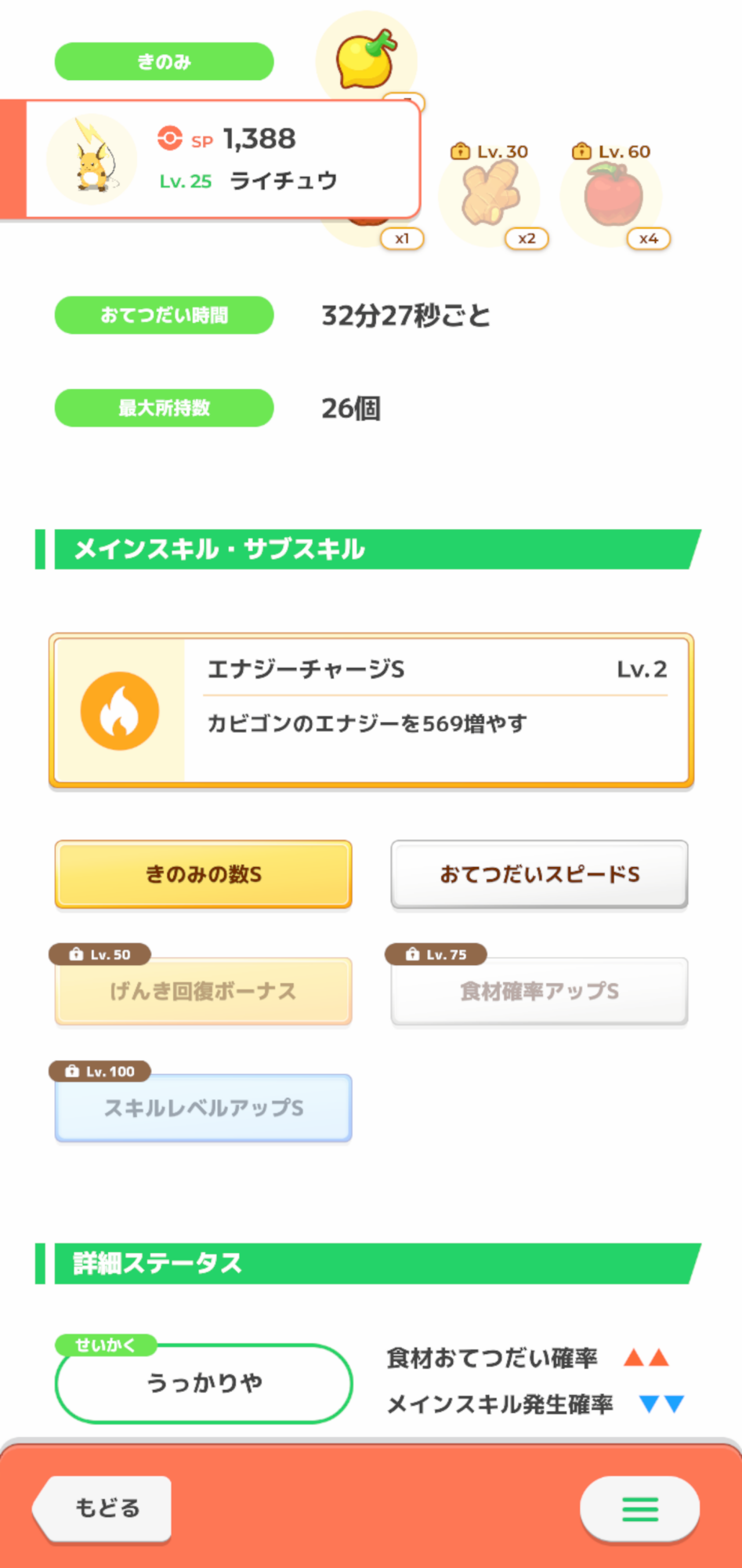
Task: Tap the locked 食材確率アップS sub skill
Action: (x=539, y=992)
